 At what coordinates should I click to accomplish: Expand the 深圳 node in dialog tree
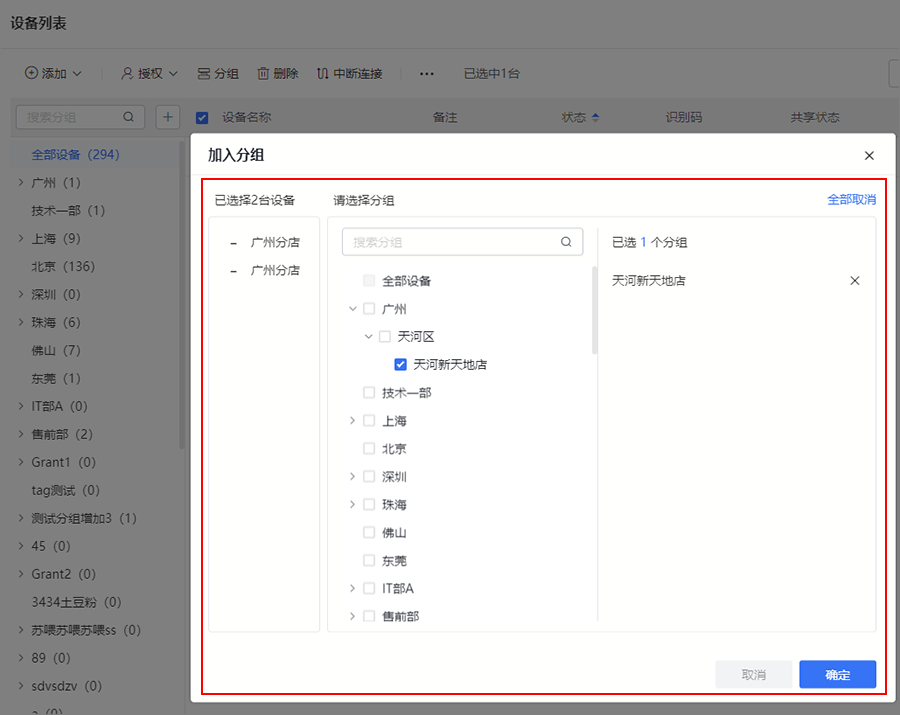(352, 476)
